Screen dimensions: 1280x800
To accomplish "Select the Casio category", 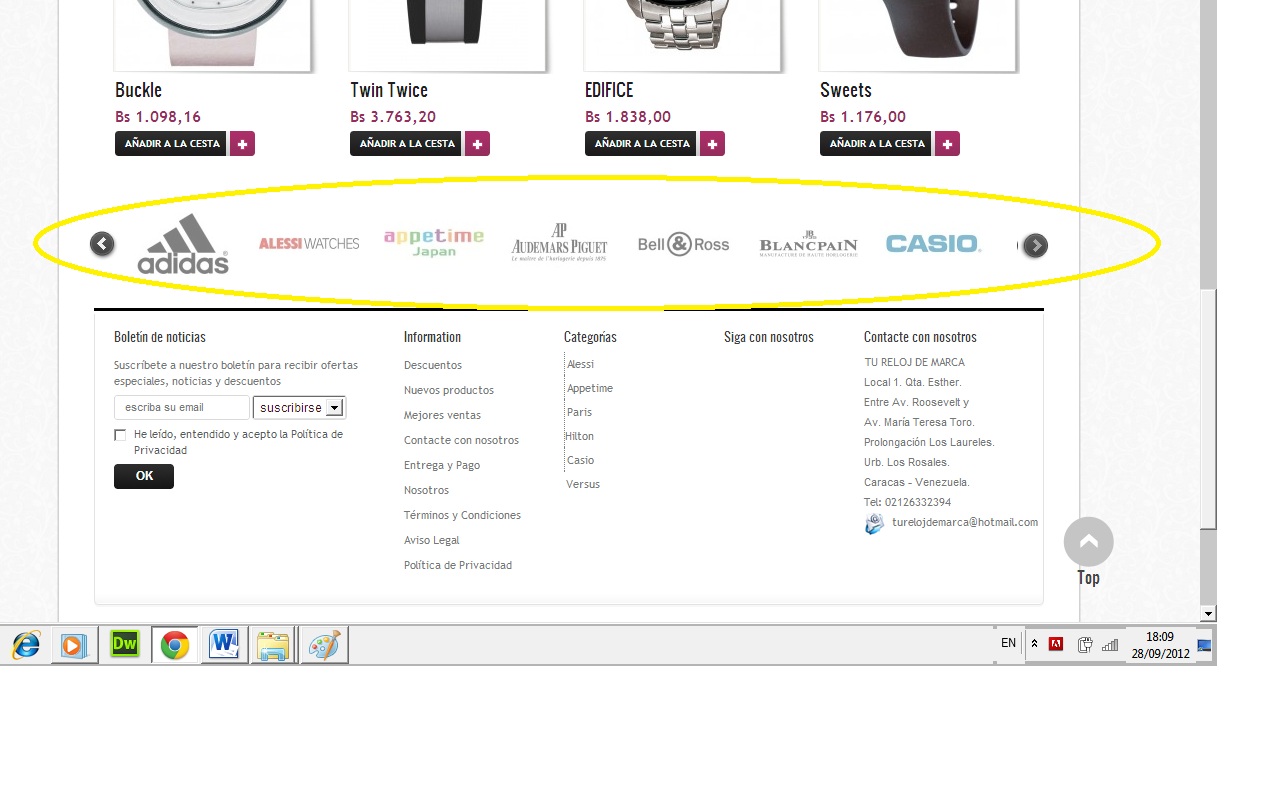I will click(580, 460).
